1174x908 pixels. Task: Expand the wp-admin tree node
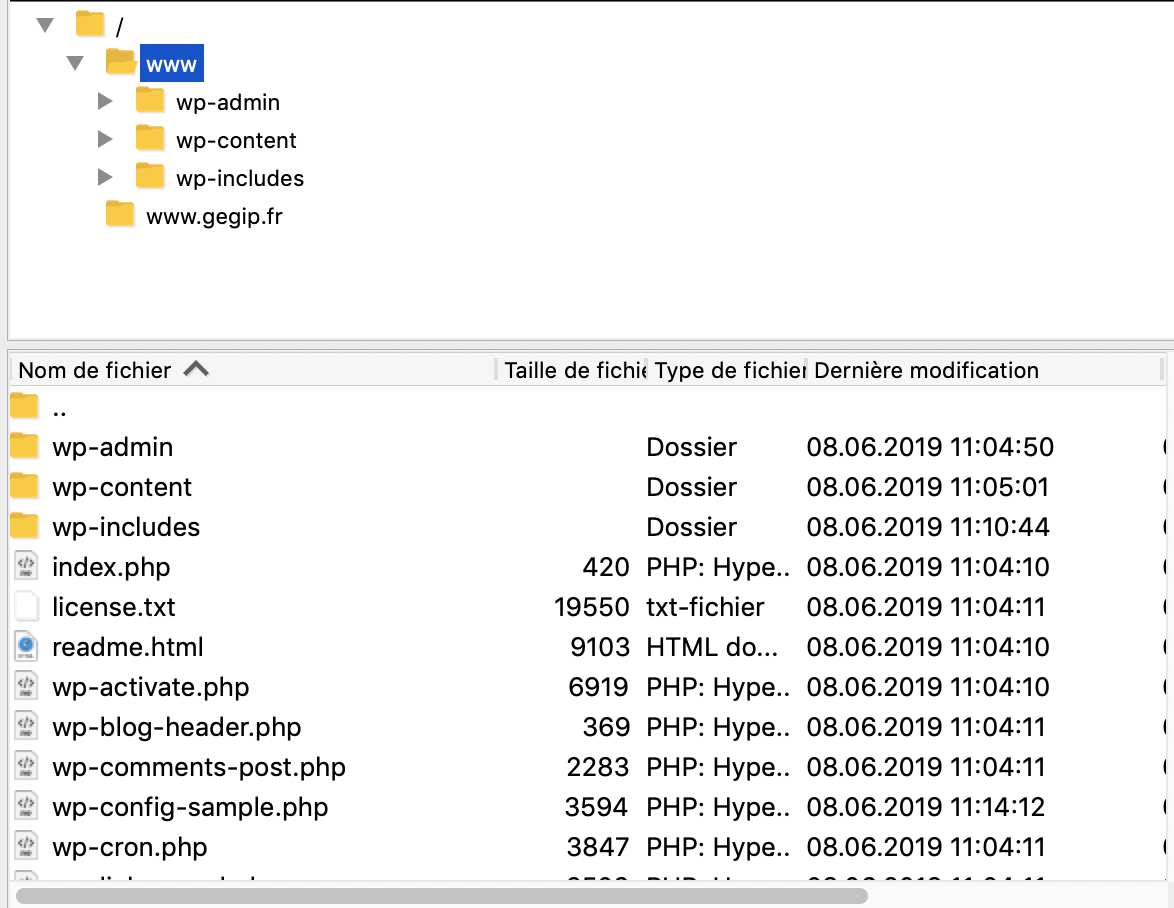coord(105,102)
